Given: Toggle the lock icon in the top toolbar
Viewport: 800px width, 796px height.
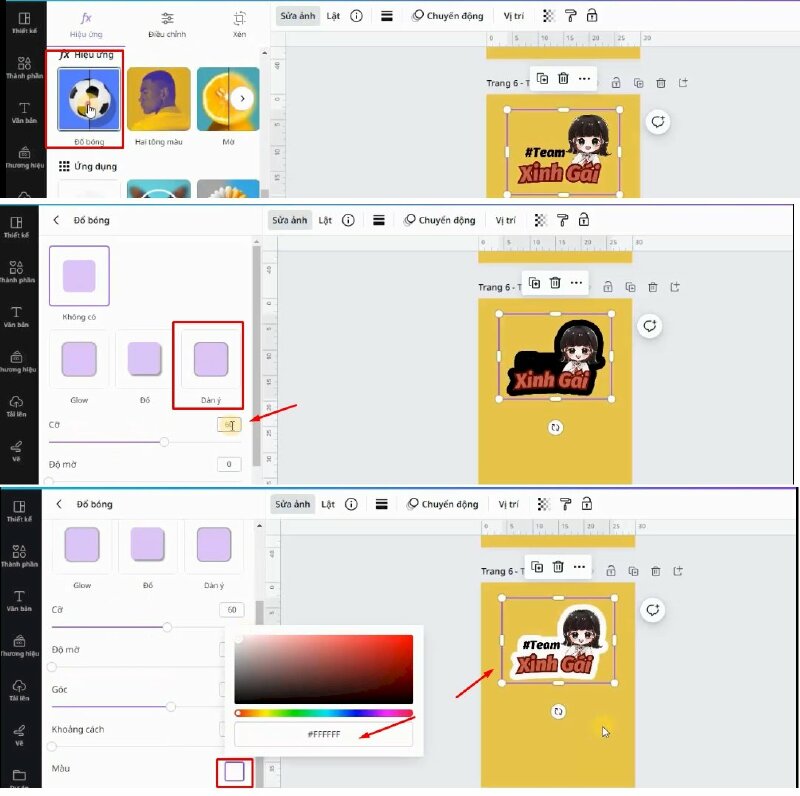Looking at the screenshot, I should [592, 16].
